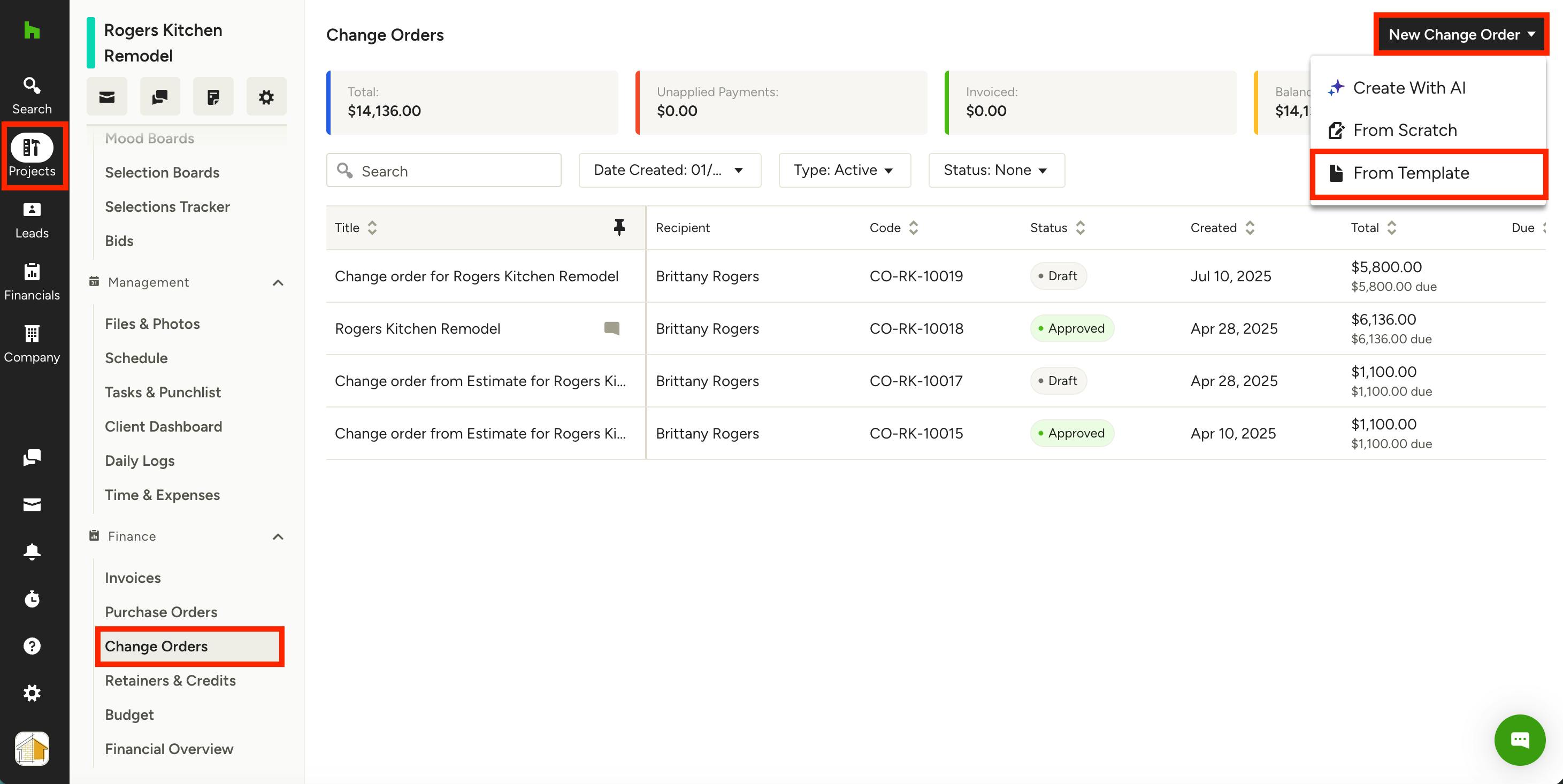Click the change orders search field
Image resolution: width=1563 pixels, height=784 pixels.
point(443,171)
